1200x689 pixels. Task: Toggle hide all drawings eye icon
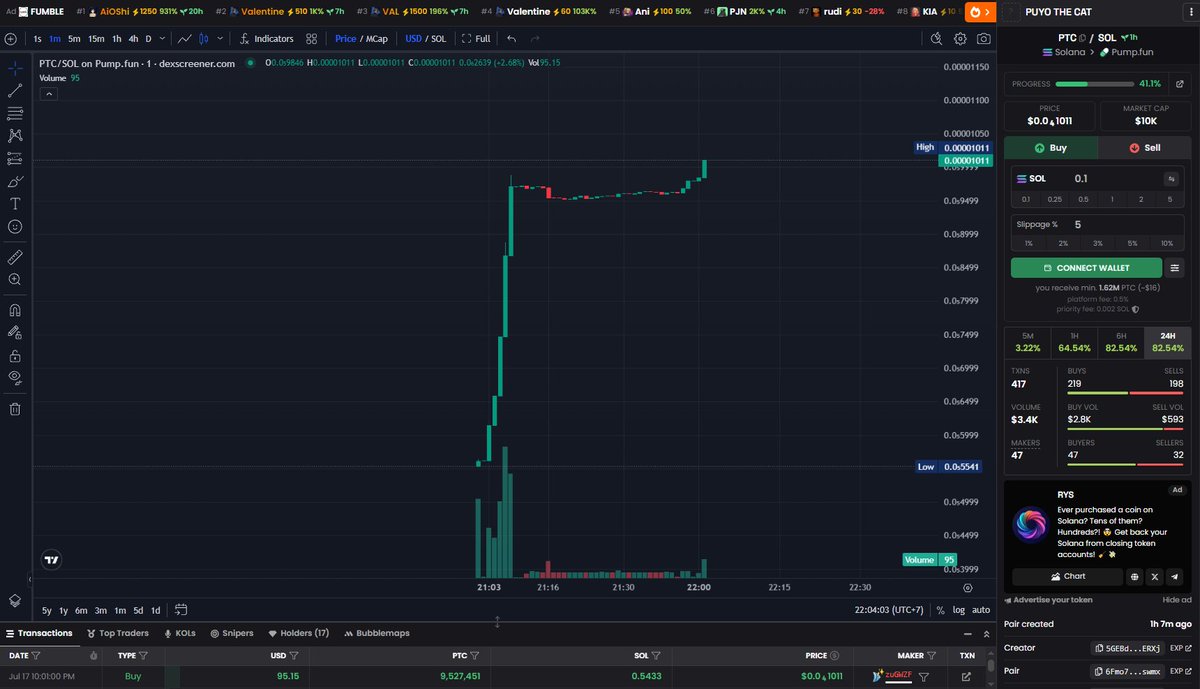click(x=15, y=377)
